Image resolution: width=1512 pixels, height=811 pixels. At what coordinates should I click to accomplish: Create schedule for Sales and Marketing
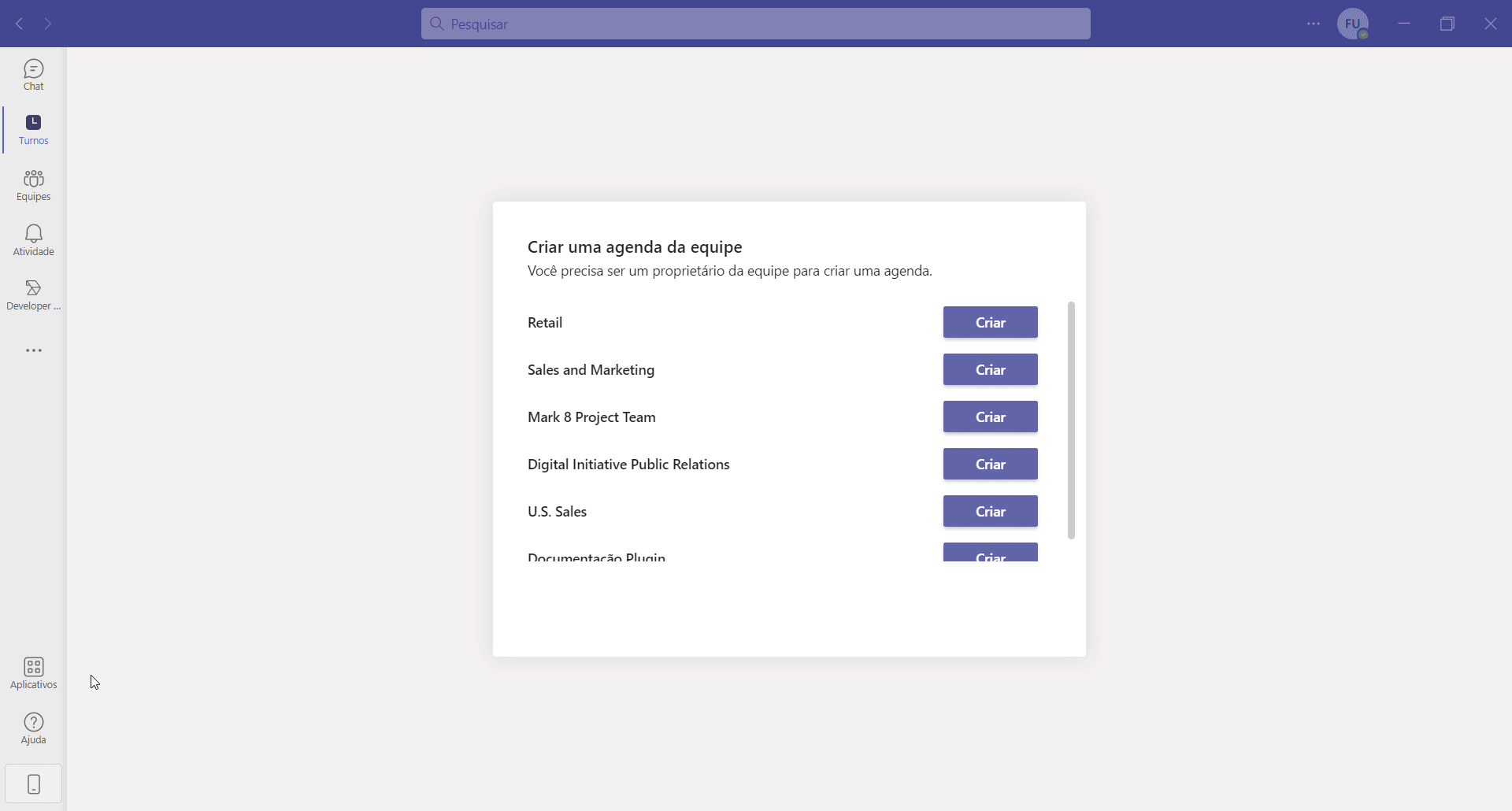(x=990, y=369)
